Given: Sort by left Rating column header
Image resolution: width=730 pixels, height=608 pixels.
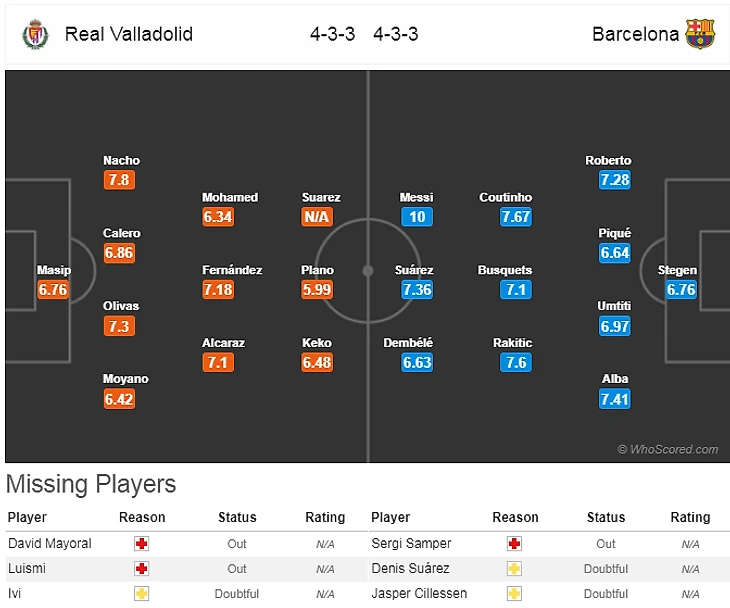Looking at the screenshot, I should [325, 518].
